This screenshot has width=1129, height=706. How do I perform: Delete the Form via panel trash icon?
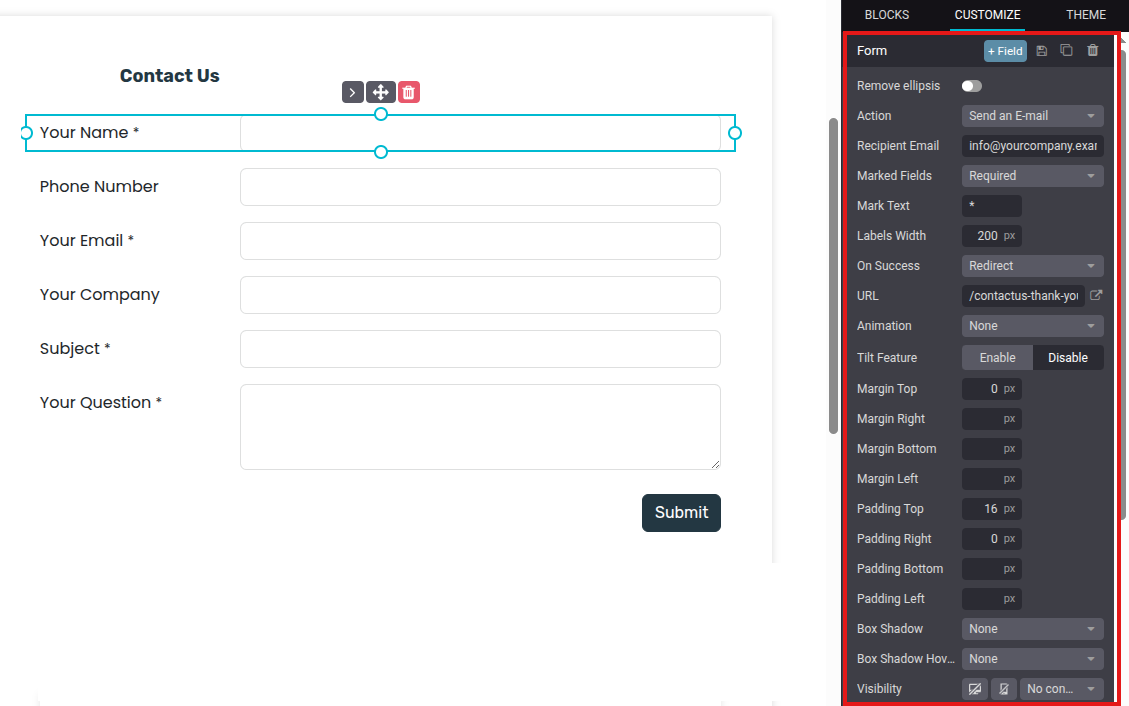point(1093,51)
